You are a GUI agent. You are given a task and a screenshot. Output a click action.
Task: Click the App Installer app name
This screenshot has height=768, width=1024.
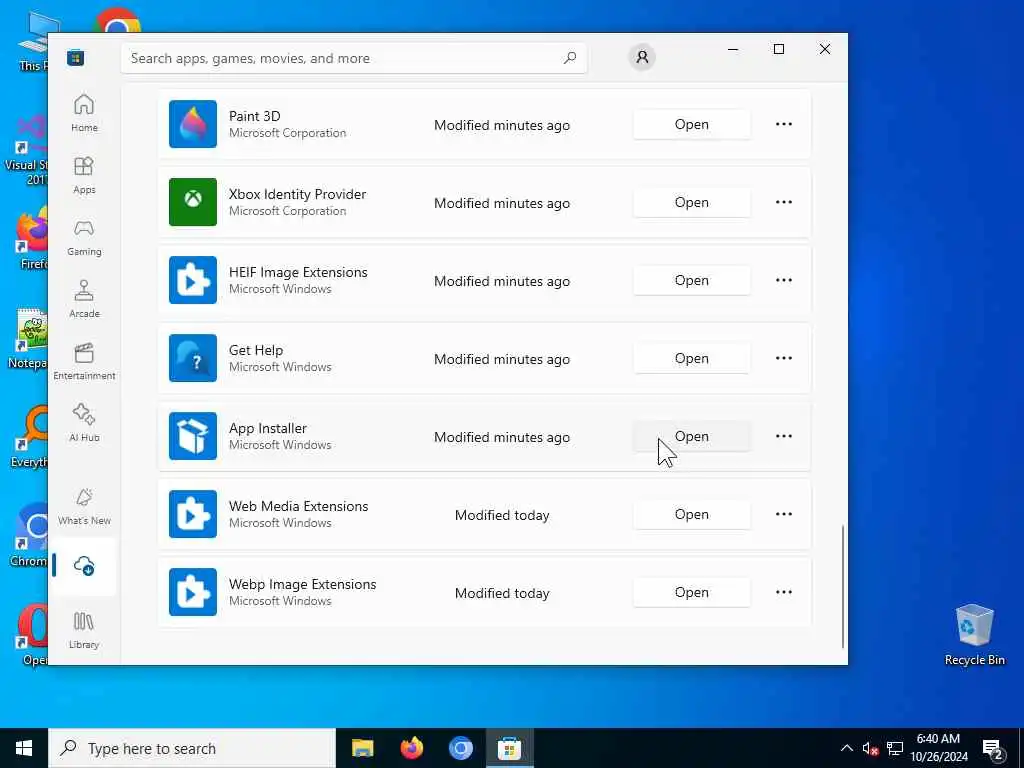(268, 428)
